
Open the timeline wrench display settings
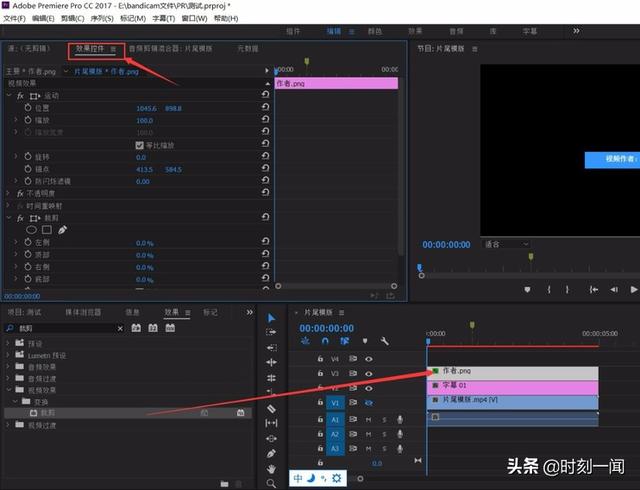tap(384, 342)
